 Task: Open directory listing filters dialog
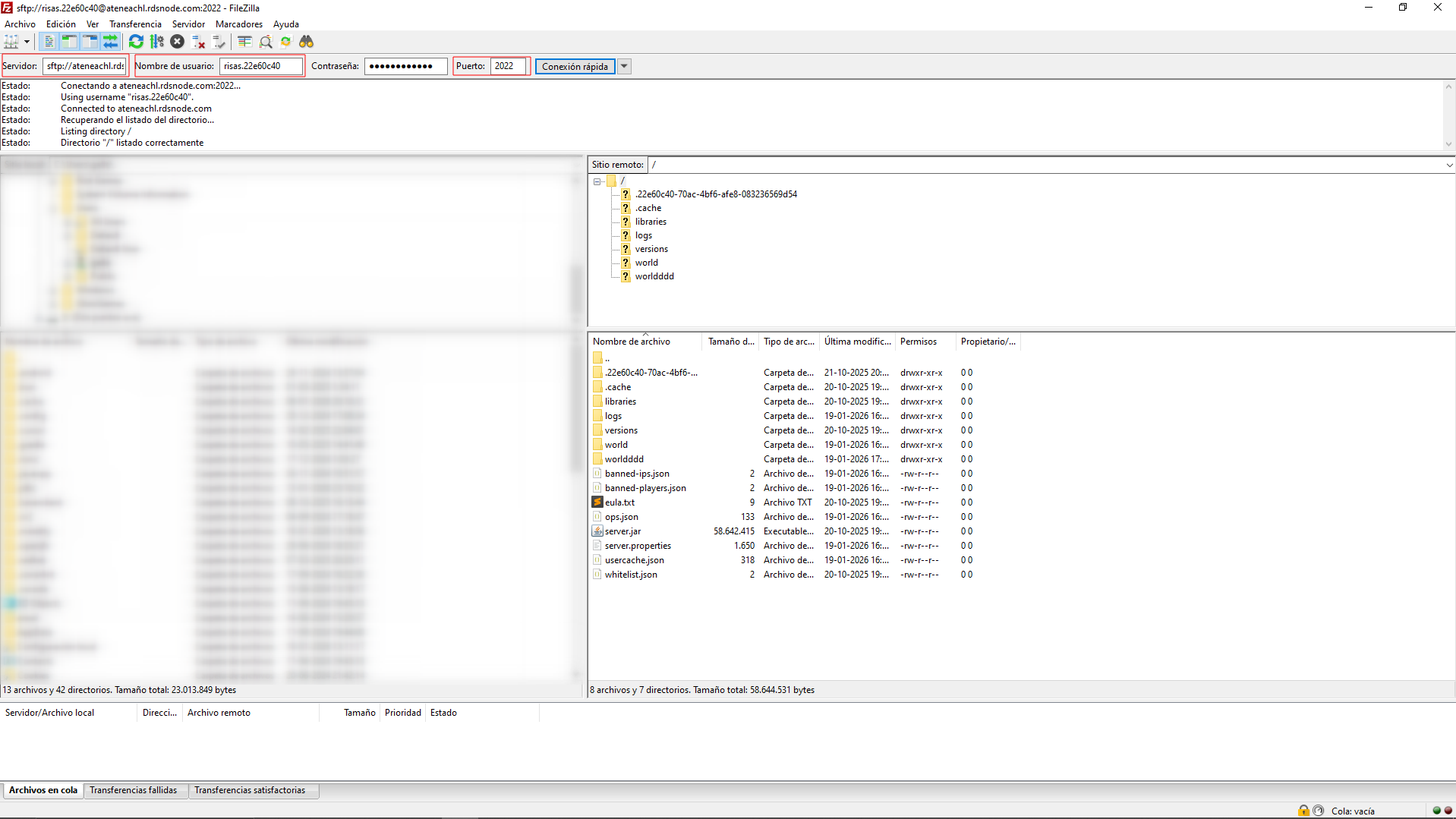(244, 42)
